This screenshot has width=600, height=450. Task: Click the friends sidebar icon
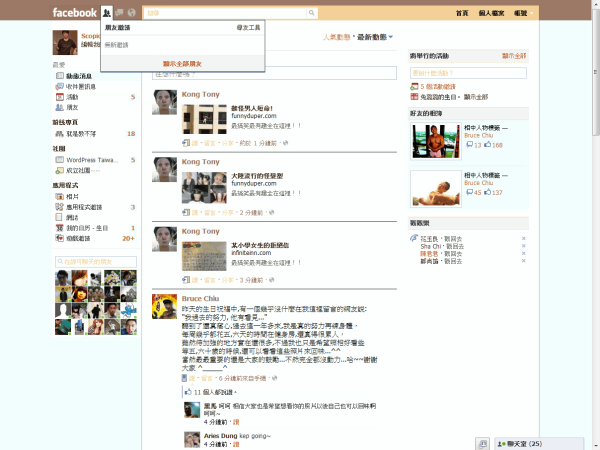pyautogui.click(x=59, y=107)
